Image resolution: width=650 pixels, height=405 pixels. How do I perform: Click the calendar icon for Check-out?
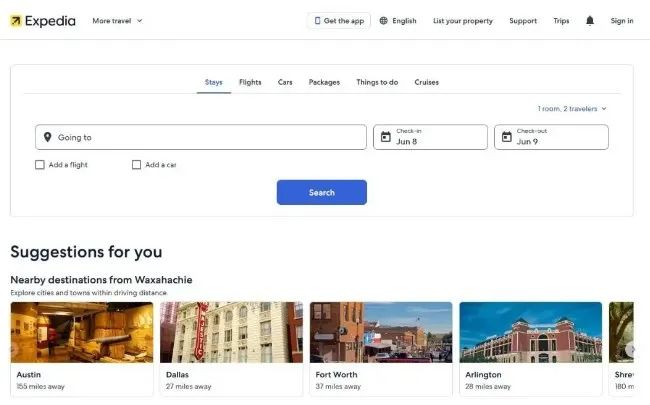pos(507,137)
